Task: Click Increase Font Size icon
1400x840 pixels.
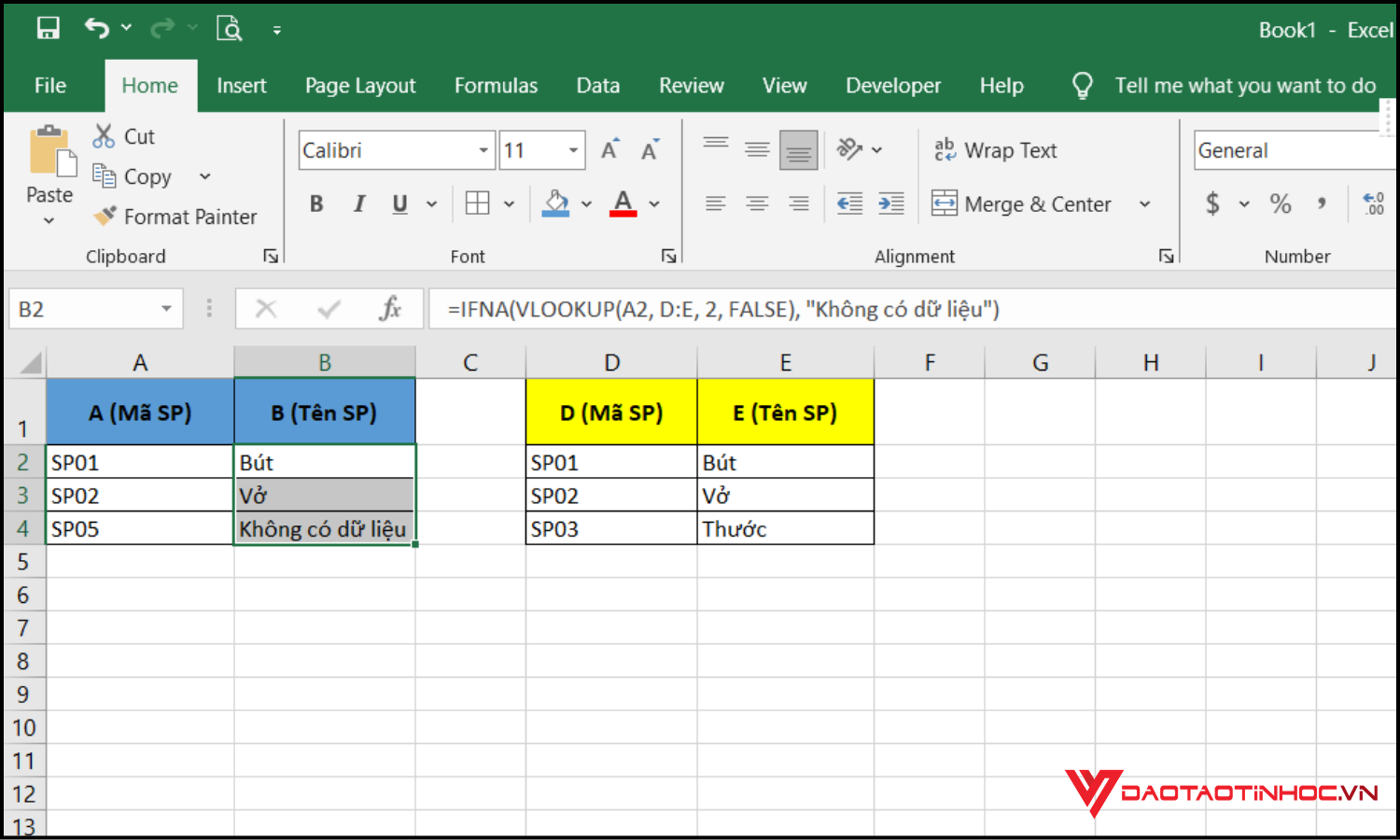Action: (609, 150)
